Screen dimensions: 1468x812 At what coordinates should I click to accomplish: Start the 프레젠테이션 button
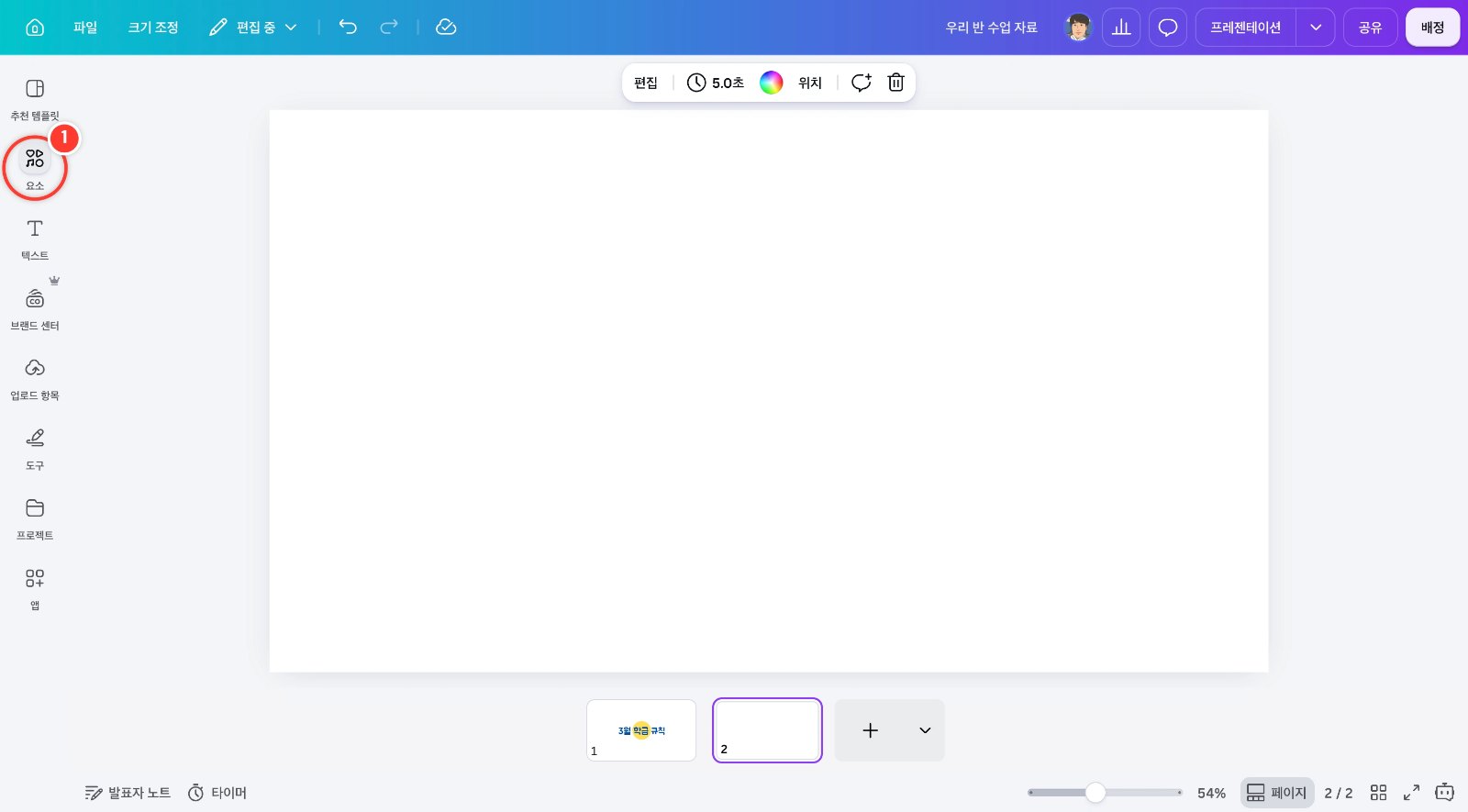click(x=1246, y=28)
